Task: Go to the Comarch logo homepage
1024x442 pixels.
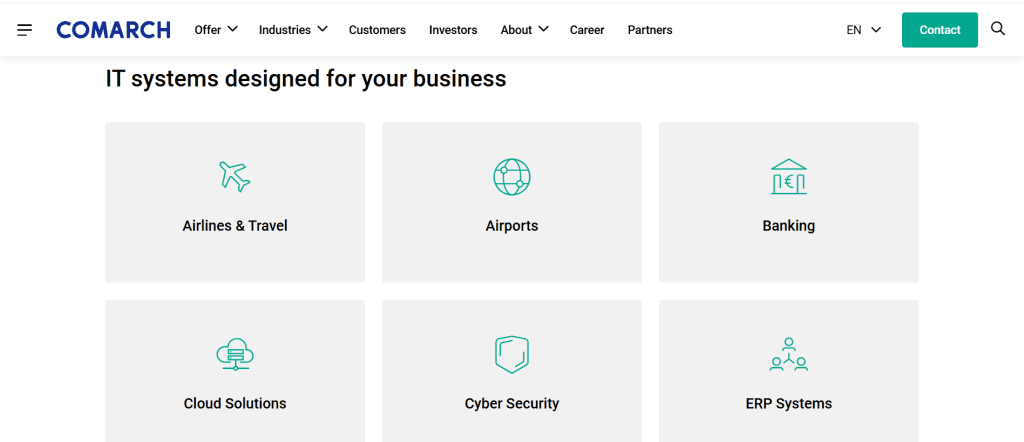Action: 113,30
